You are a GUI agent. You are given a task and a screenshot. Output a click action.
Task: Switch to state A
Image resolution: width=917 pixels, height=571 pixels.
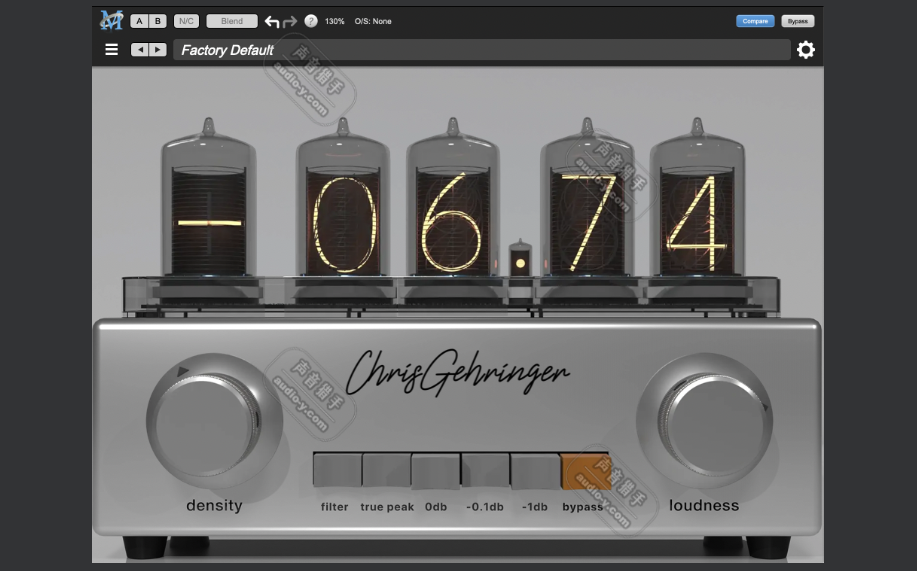(x=139, y=21)
